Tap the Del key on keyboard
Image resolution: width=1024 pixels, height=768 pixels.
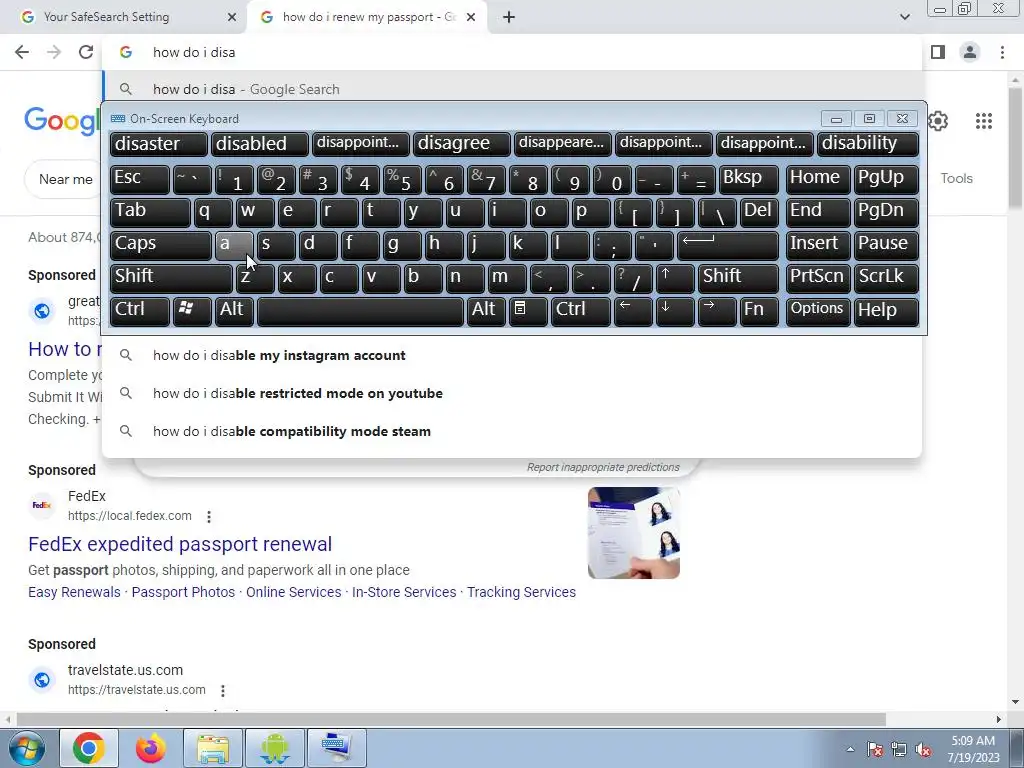pyautogui.click(x=759, y=212)
